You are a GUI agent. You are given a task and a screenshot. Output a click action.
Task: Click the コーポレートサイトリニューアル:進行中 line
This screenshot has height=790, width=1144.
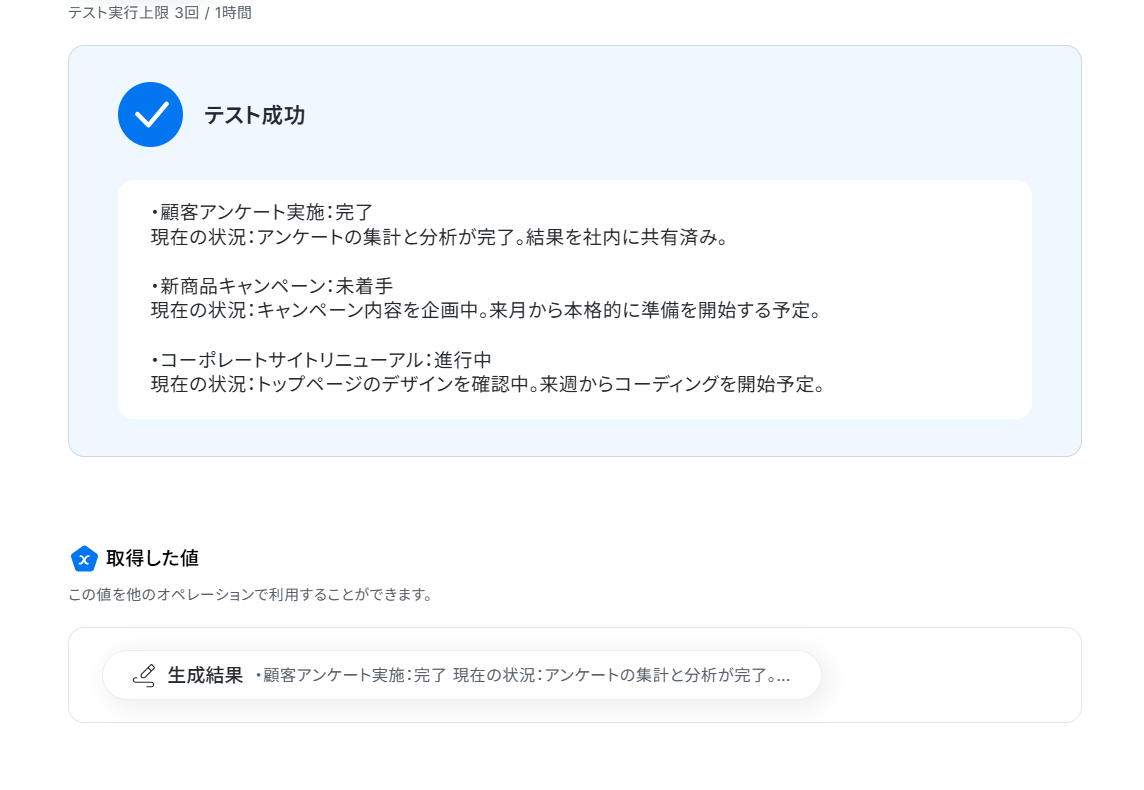tap(321, 360)
